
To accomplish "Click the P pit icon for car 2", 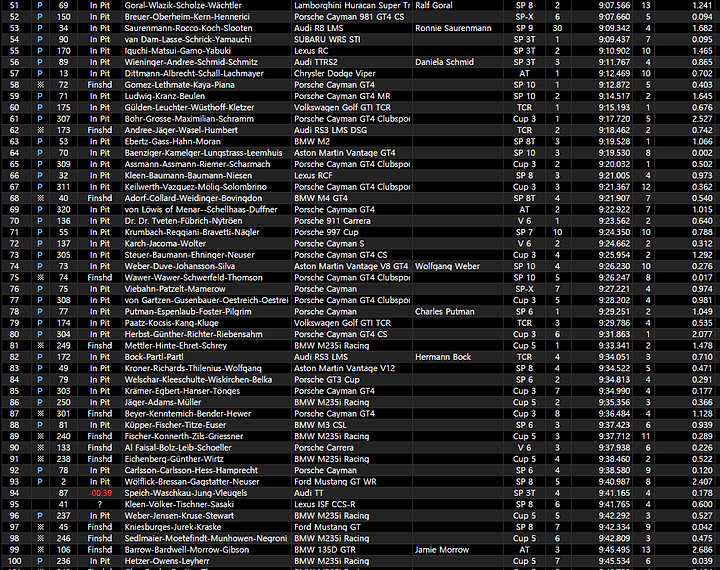I will (x=40, y=482).
